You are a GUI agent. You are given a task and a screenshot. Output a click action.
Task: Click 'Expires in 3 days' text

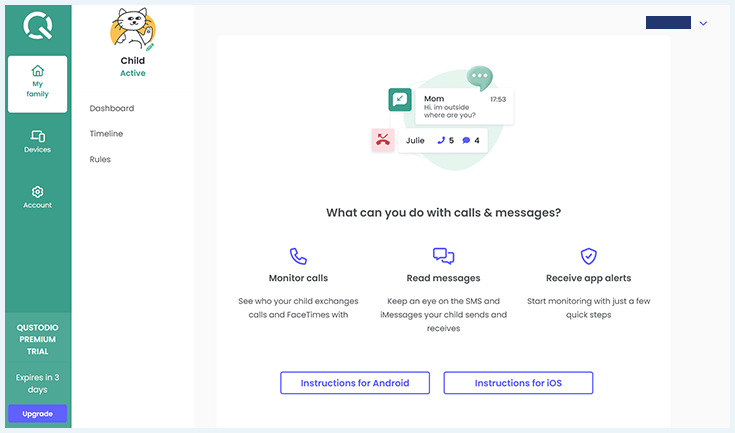pos(38,383)
